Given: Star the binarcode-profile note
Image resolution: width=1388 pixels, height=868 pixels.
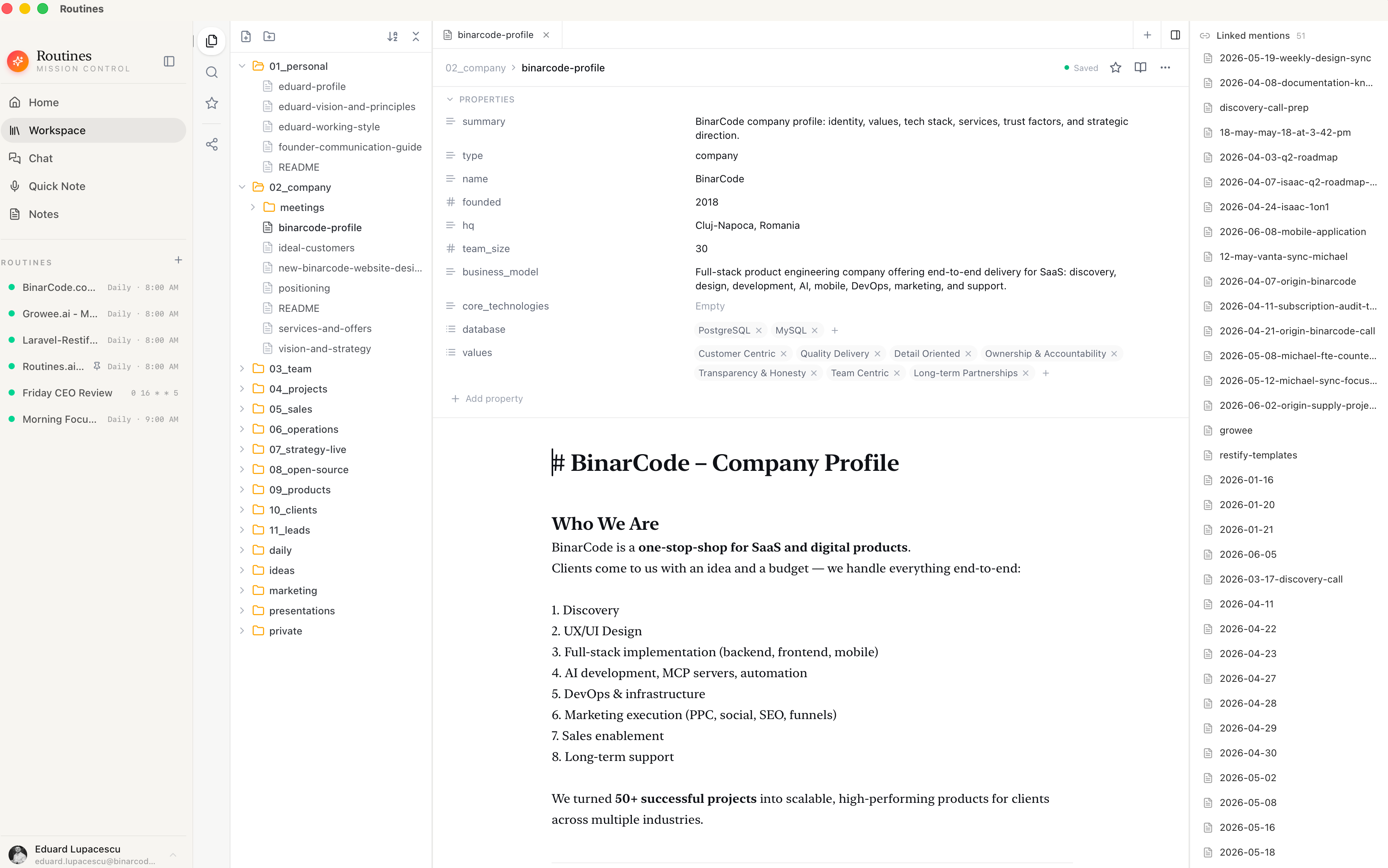Looking at the screenshot, I should click(1115, 68).
